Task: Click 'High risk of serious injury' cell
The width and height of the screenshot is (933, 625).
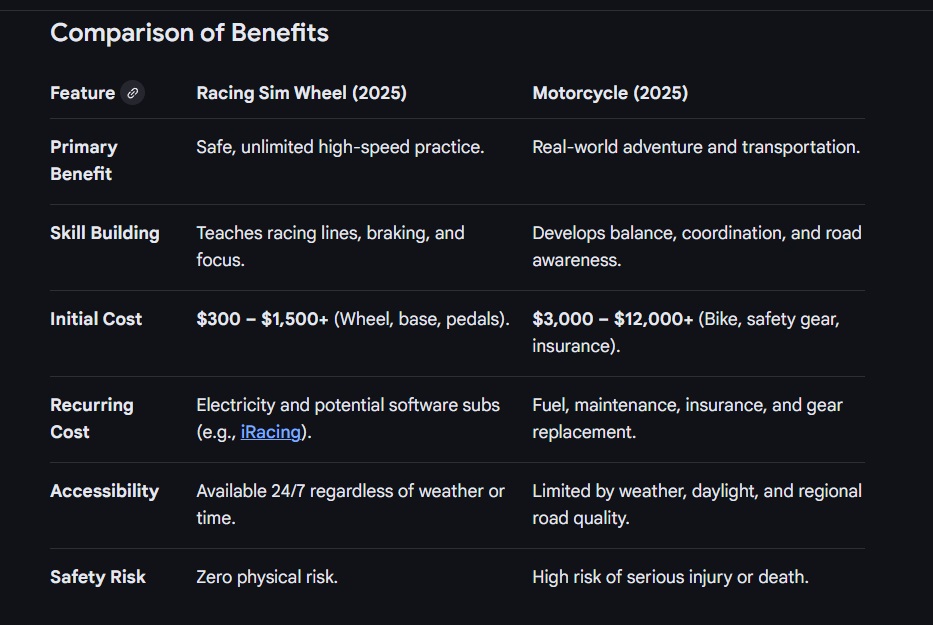Action: [670, 577]
